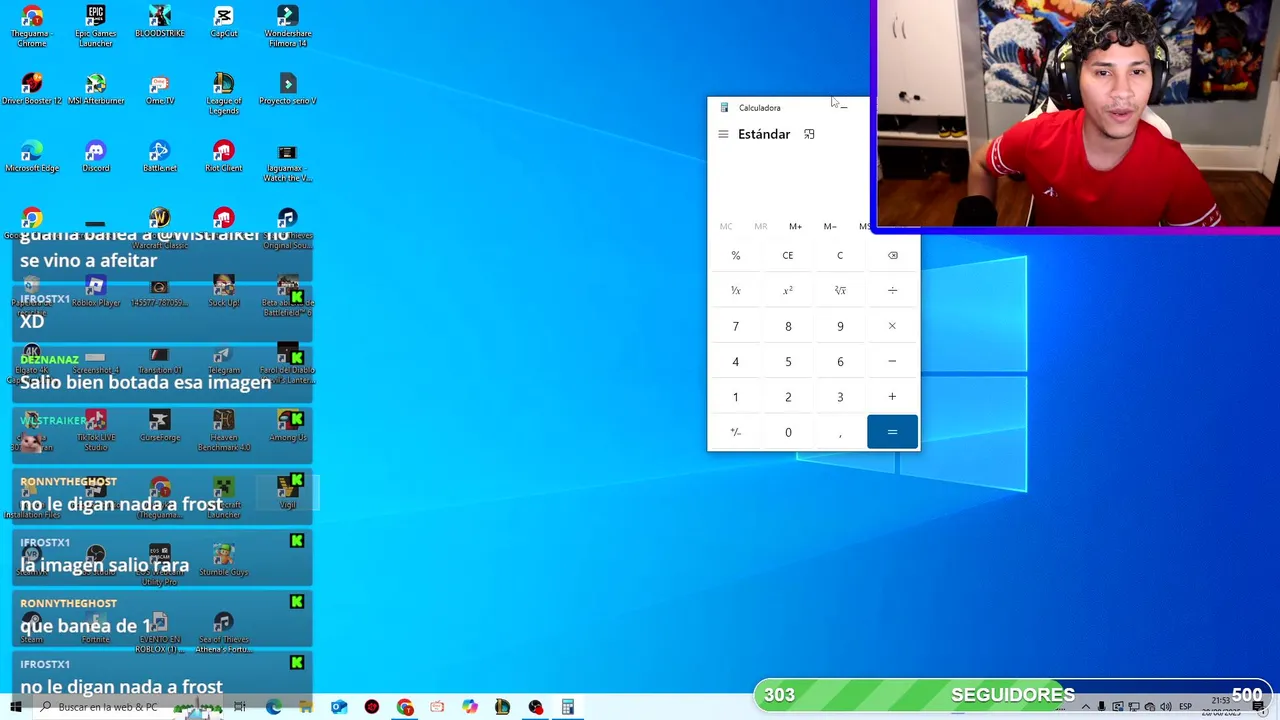
Task: Open Theguama - Chrome desktop shortcut
Action: [32, 26]
